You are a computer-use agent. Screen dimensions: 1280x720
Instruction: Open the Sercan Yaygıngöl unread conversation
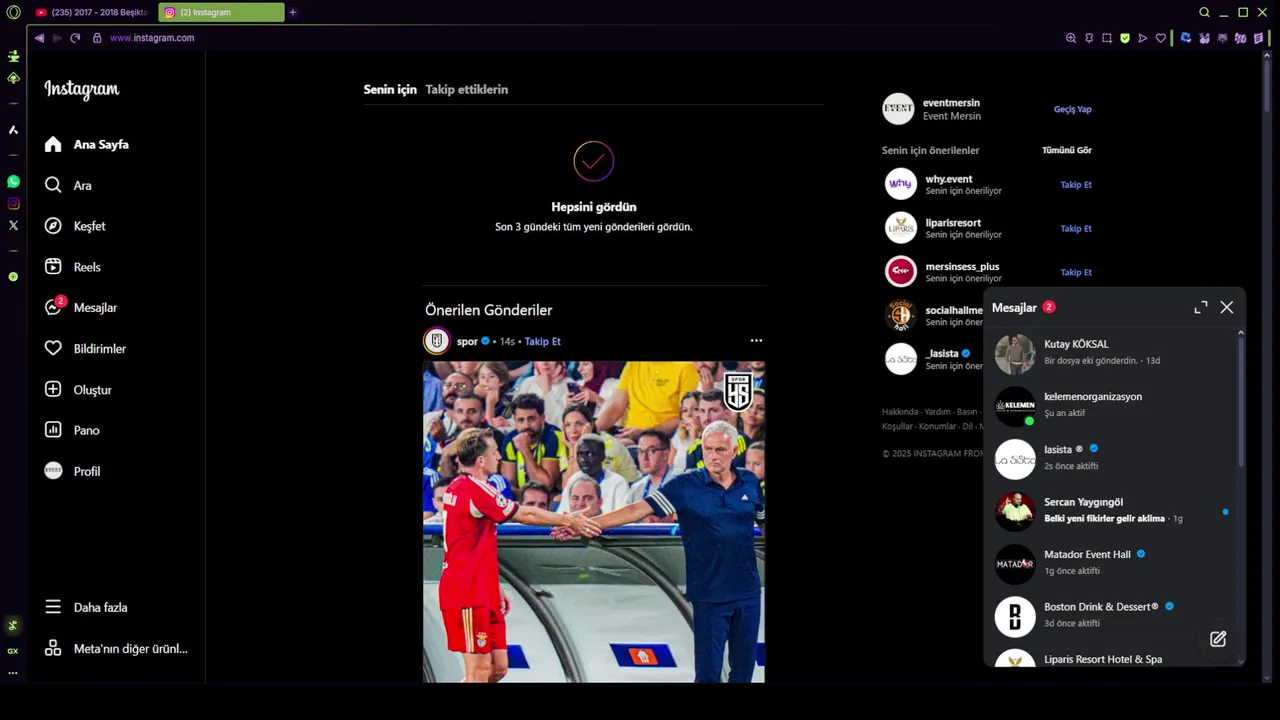pos(1110,511)
